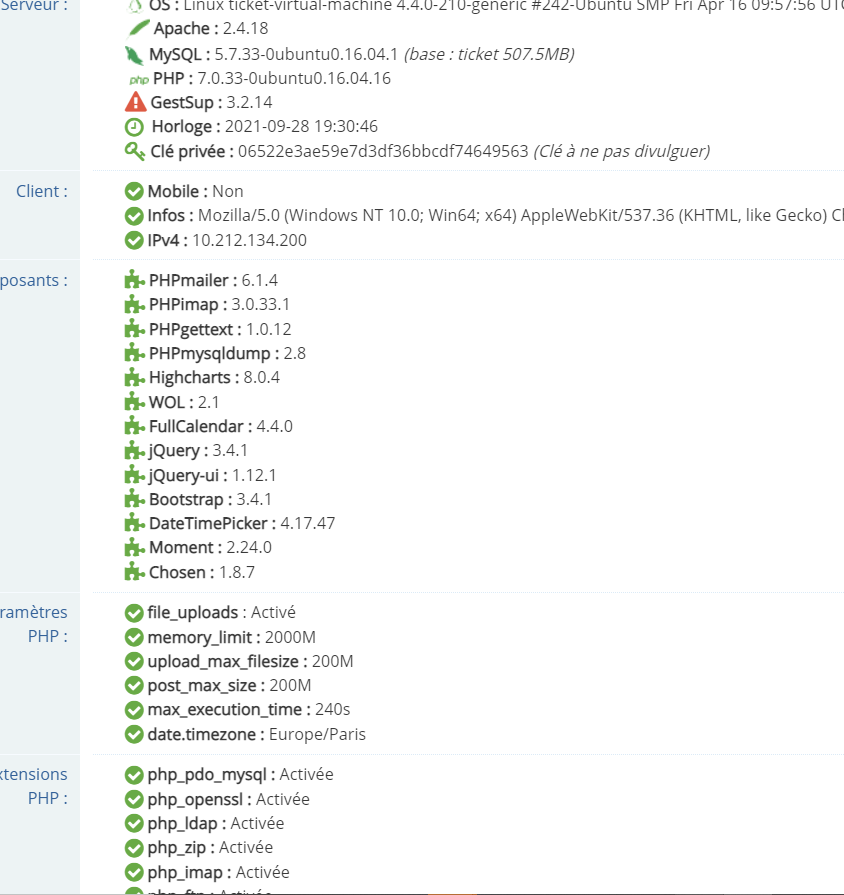Click the green check next to Infos

pos(134,216)
